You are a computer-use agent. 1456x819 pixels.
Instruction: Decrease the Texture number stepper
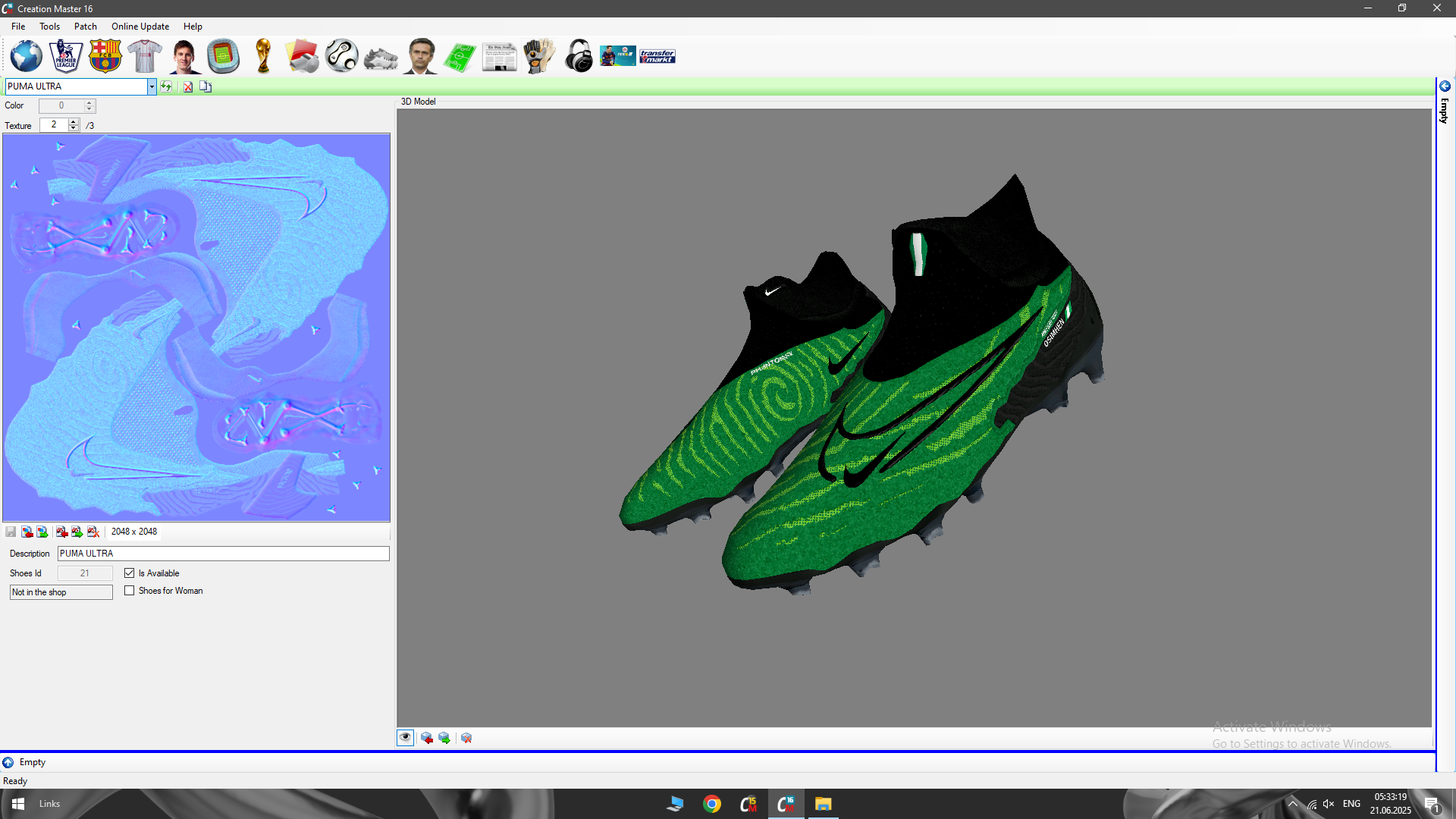coord(74,128)
